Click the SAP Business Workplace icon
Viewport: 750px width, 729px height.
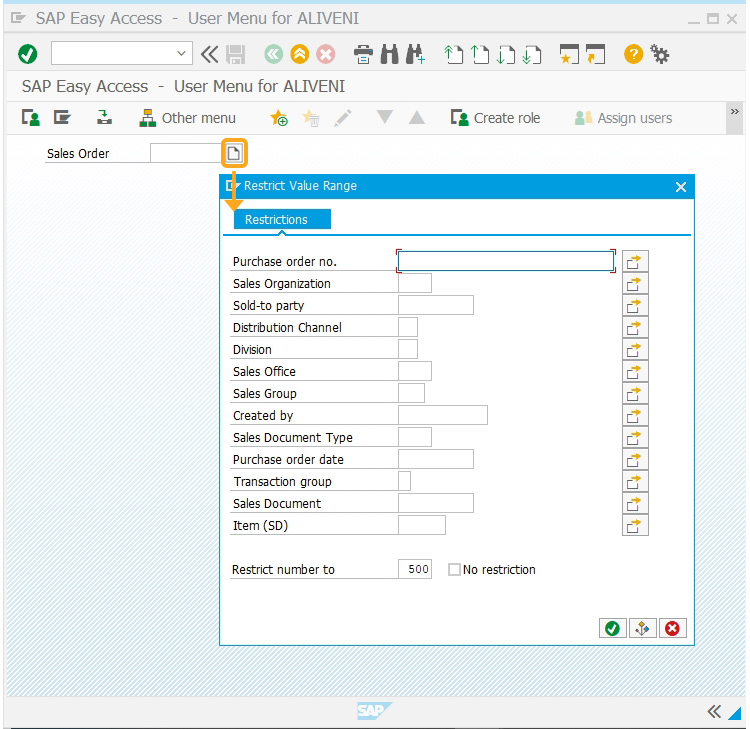tap(104, 117)
